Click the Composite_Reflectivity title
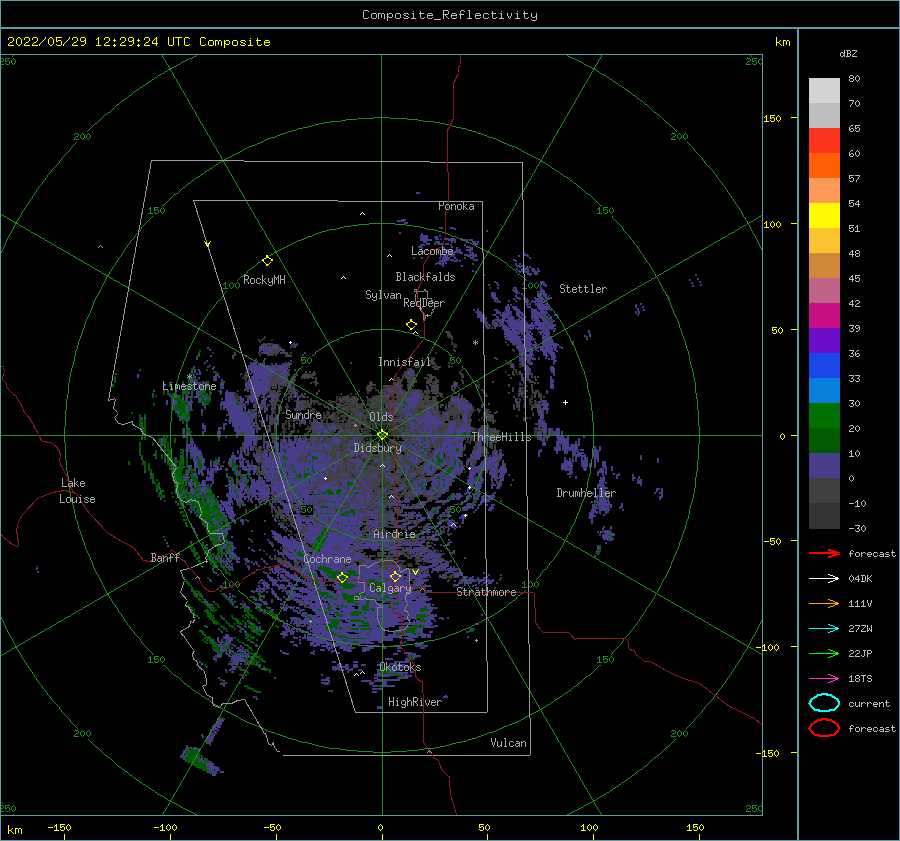900x841 pixels. click(450, 15)
